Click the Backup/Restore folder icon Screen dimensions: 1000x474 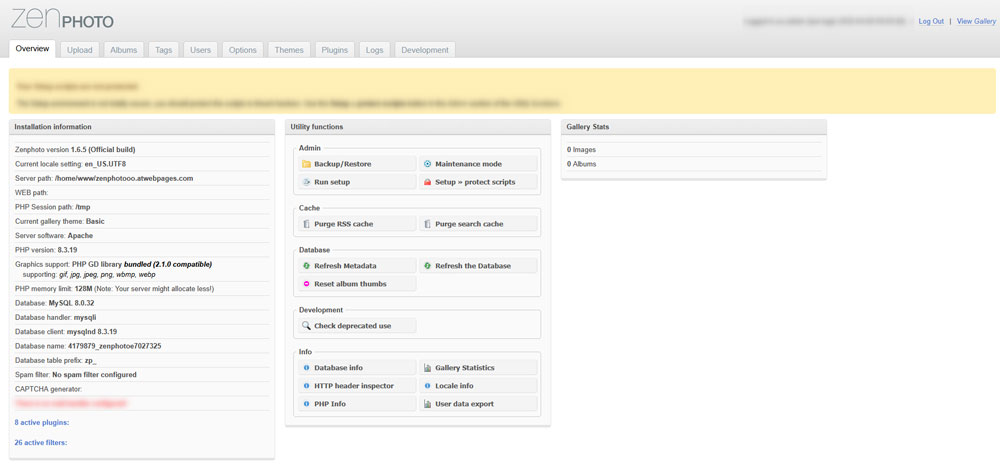click(x=305, y=164)
